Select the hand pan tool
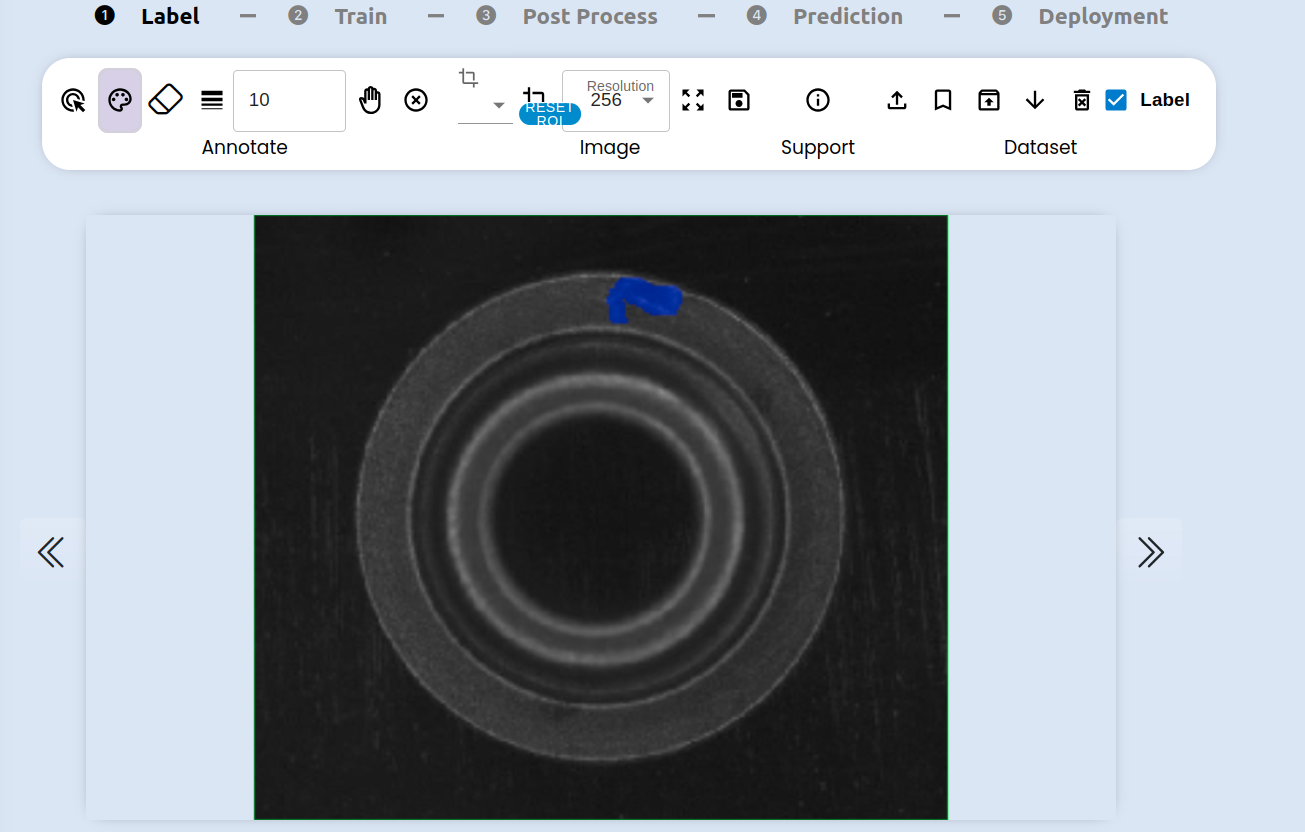 point(371,100)
